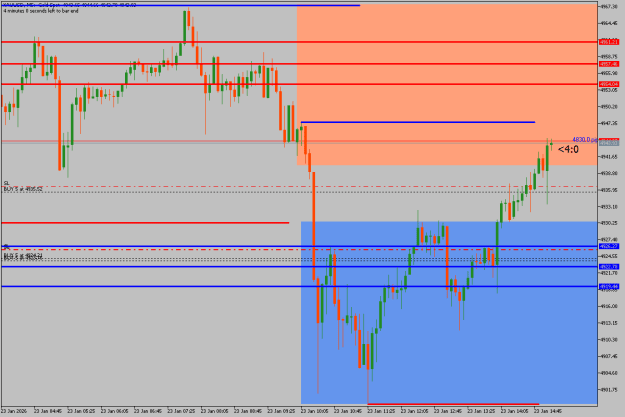
Task: Click the 4930.25 price scale value
Action: point(609,223)
